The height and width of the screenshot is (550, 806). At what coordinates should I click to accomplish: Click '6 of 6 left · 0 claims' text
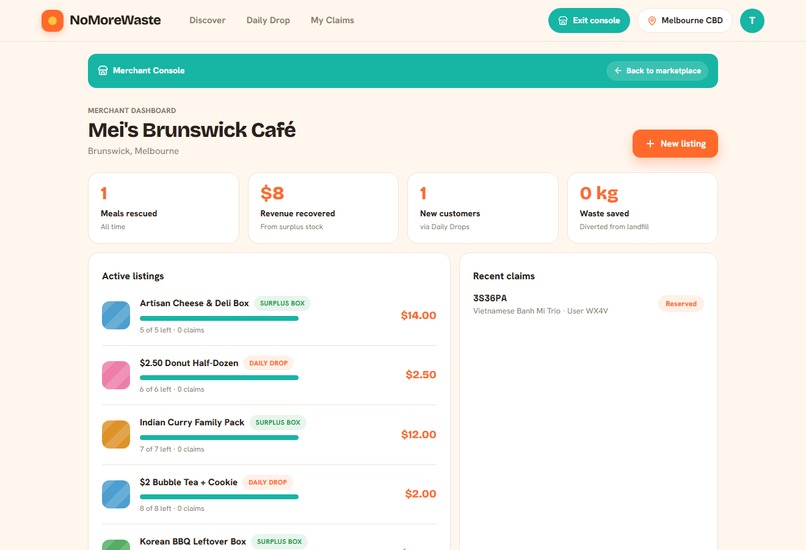(172, 390)
